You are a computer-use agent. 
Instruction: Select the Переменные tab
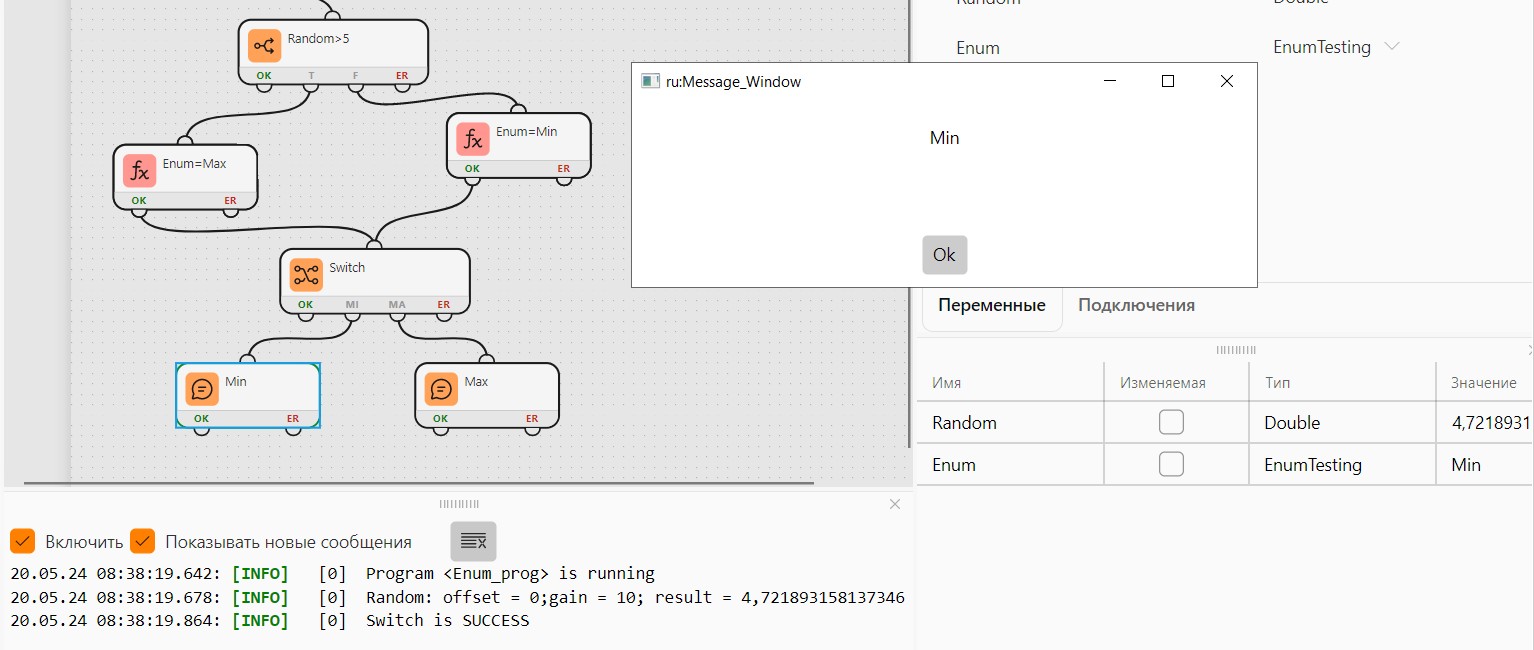coord(992,307)
